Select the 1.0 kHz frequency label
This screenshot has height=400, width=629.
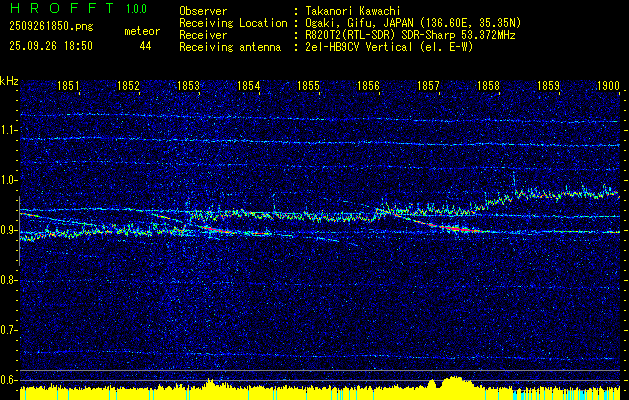9,180
